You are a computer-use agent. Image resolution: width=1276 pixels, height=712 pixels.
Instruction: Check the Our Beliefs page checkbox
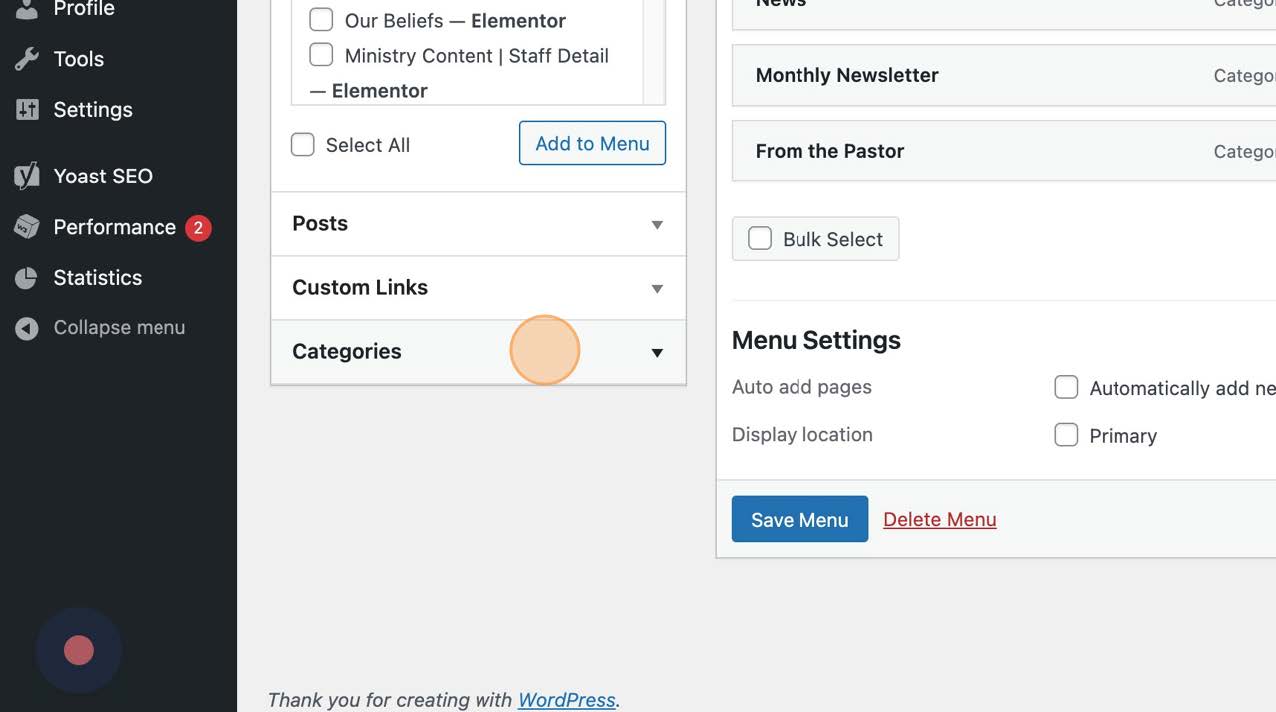[x=321, y=19]
